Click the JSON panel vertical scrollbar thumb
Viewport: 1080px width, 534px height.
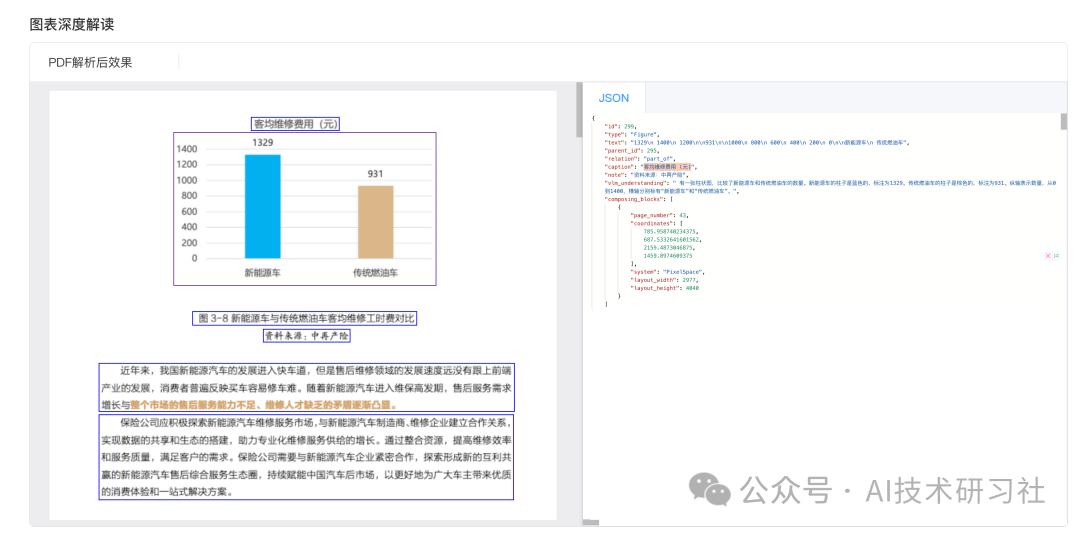1063,122
